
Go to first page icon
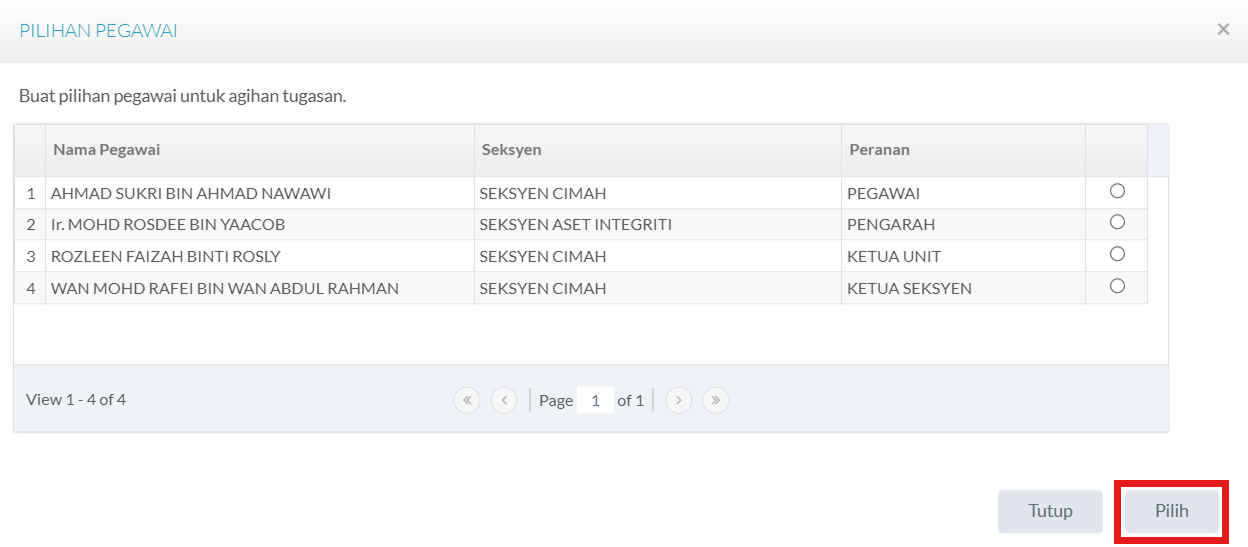(467, 400)
